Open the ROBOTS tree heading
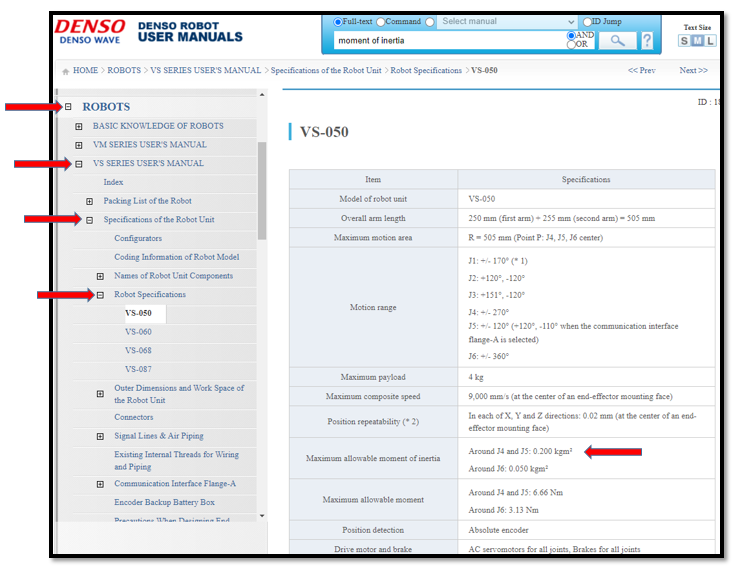This screenshot has width=738, height=567. click(106, 107)
